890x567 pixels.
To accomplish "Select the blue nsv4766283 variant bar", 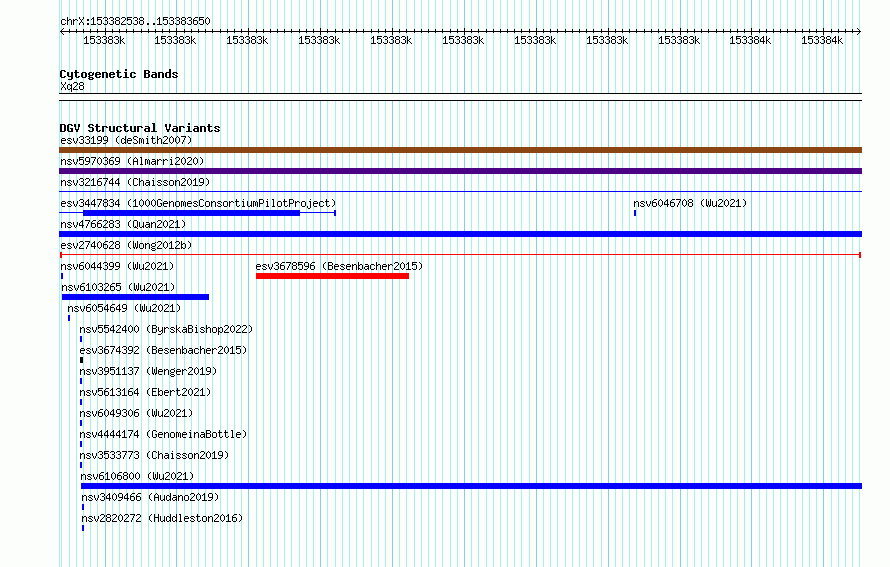I will click(x=460, y=234).
